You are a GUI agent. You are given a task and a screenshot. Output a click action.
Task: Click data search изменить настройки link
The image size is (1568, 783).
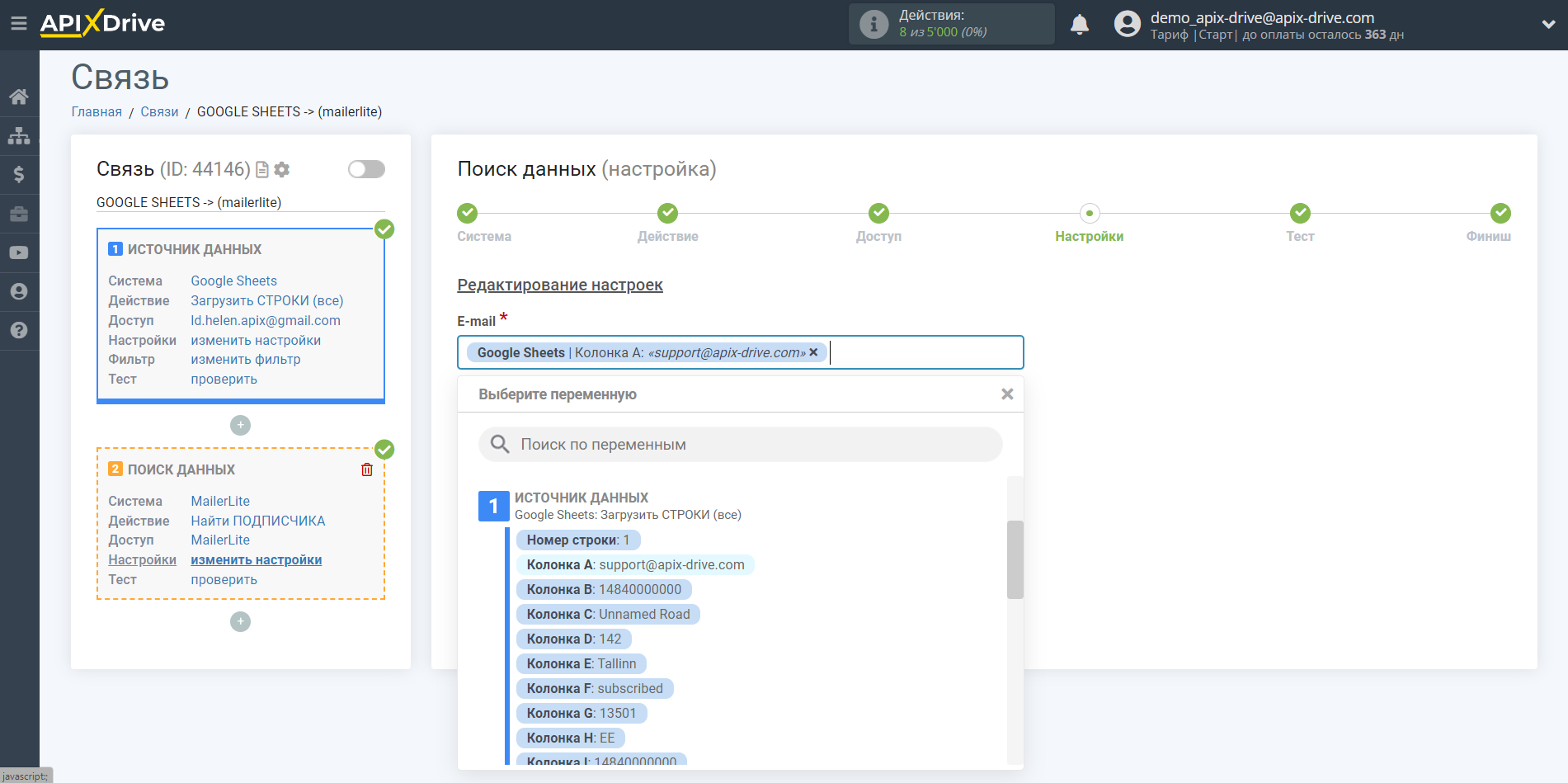click(x=257, y=559)
